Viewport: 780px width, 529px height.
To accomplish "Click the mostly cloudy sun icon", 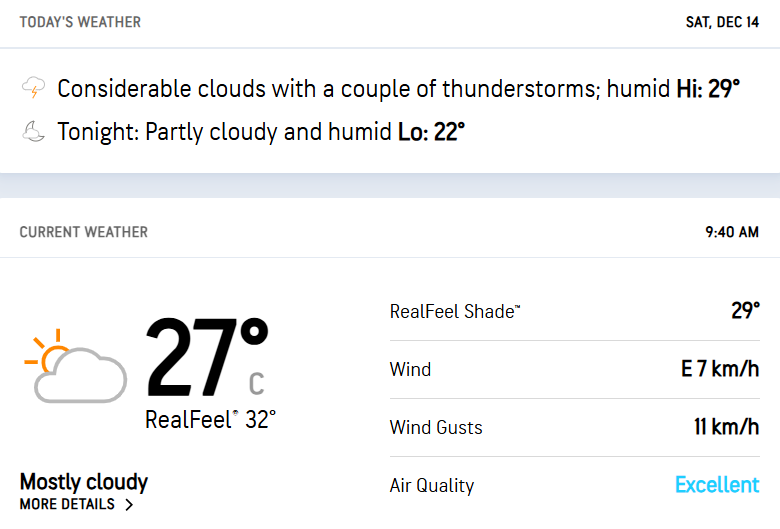I will (x=76, y=366).
